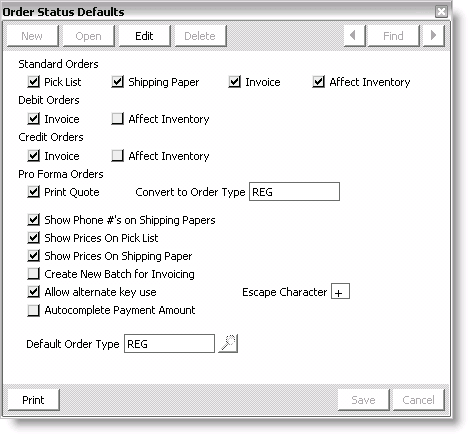Image resolution: width=469 pixels, height=435 pixels.
Task: Toggle Print Quote checkbox
Action: point(33,192)
